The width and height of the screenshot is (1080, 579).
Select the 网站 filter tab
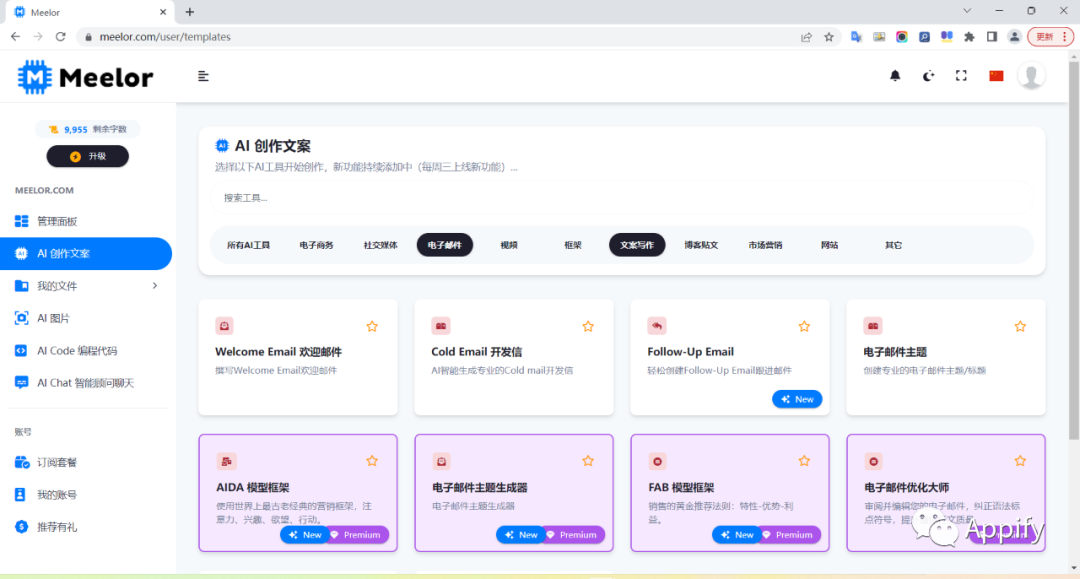(x=829, y=245)
